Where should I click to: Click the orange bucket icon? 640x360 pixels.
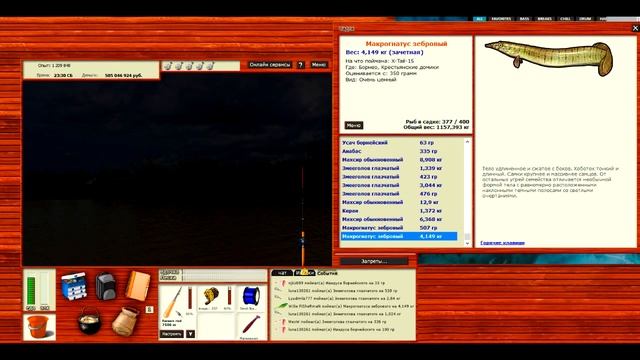[39, 327]
